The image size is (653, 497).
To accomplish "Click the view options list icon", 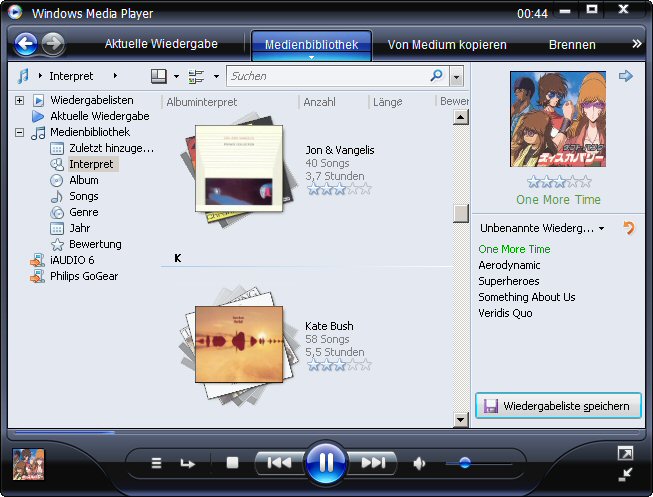I will click(196, 77).
